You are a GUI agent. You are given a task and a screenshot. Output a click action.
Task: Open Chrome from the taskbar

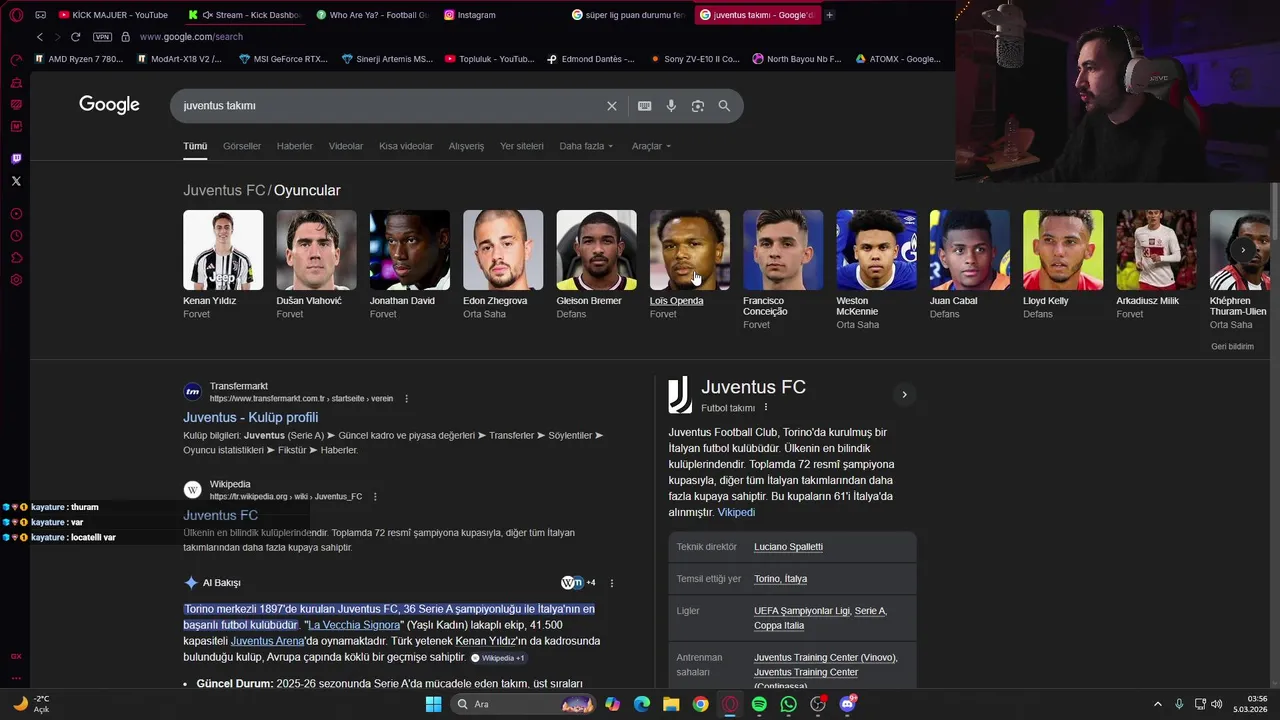(701, 704)
